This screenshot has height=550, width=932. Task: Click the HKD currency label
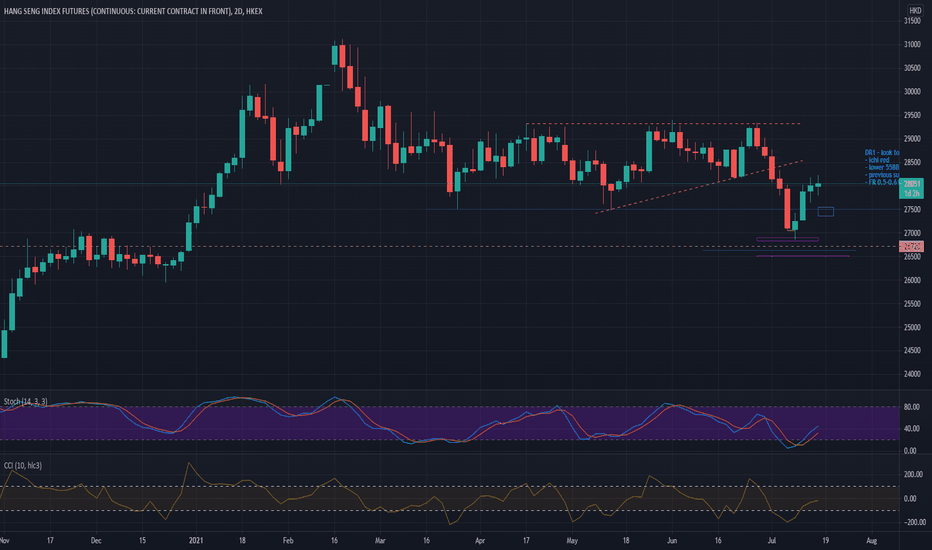pos(915,11)
